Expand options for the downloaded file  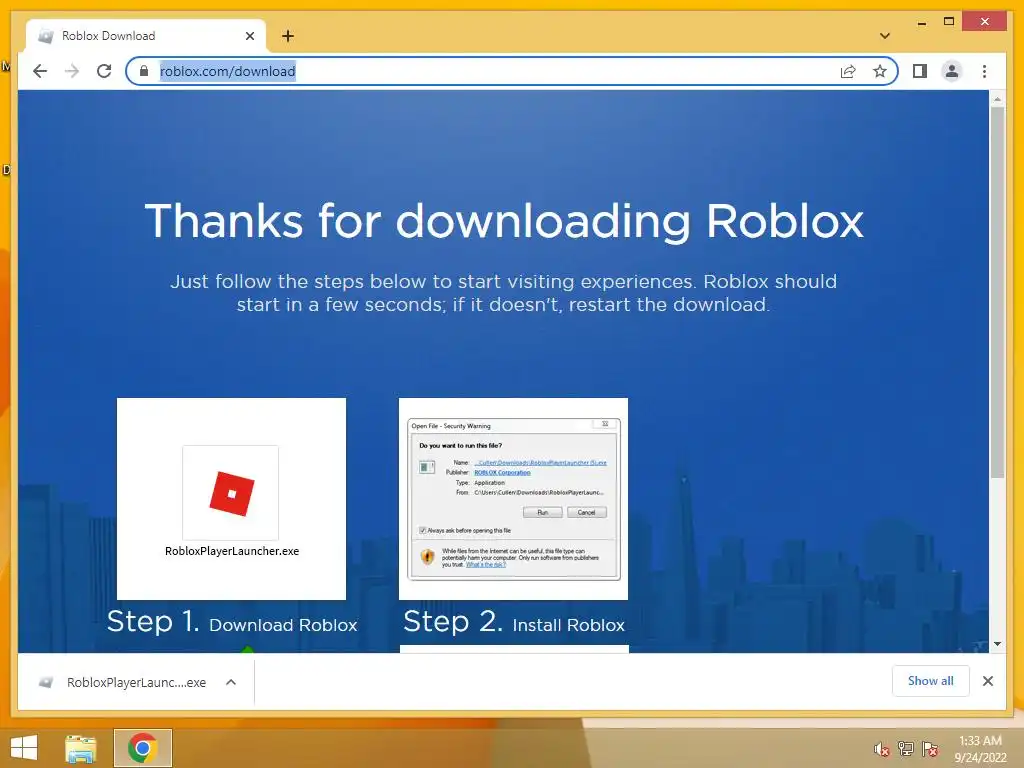[231, 682]
